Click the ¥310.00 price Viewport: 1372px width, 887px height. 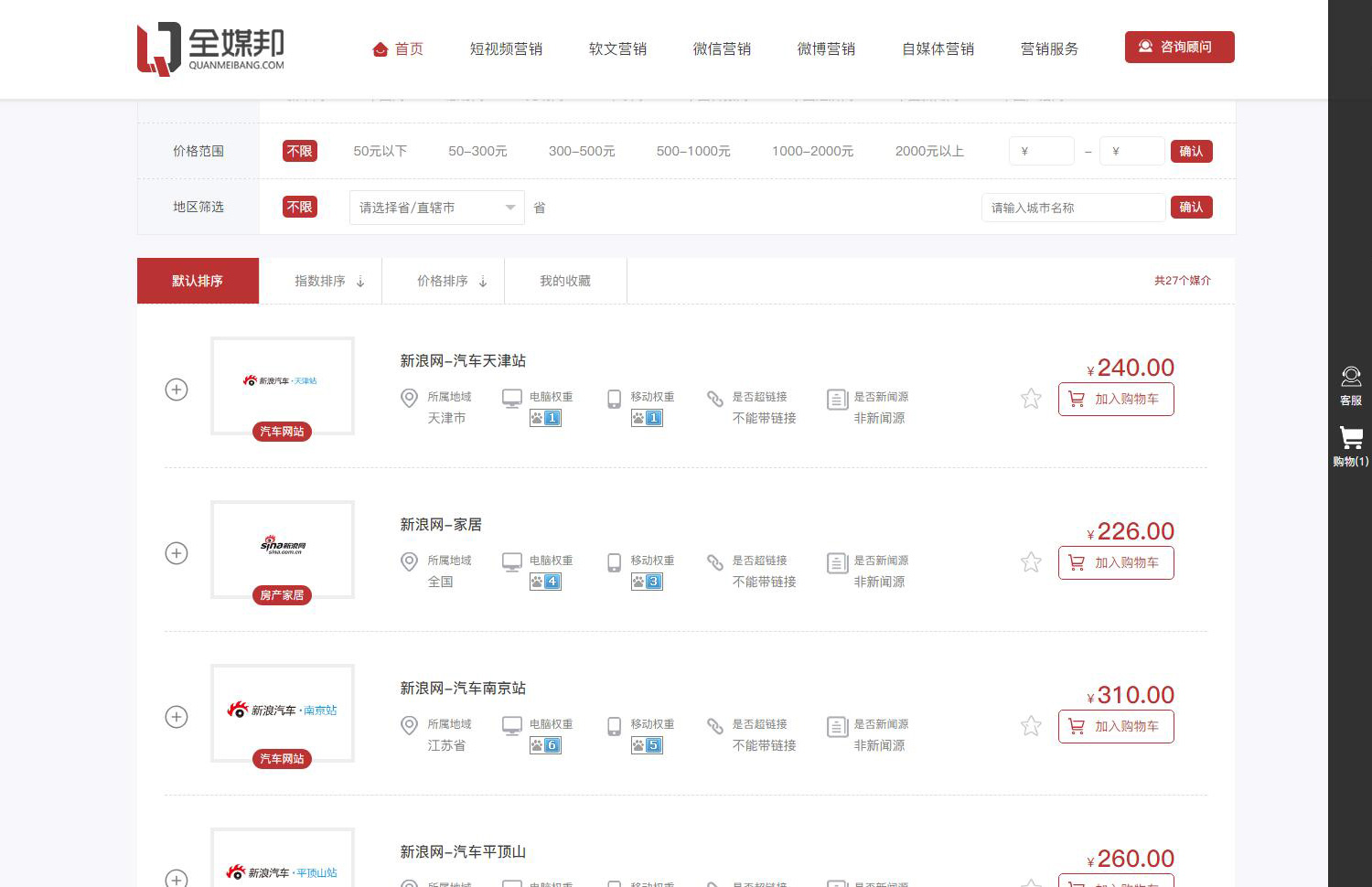(x=1131, y=695)
